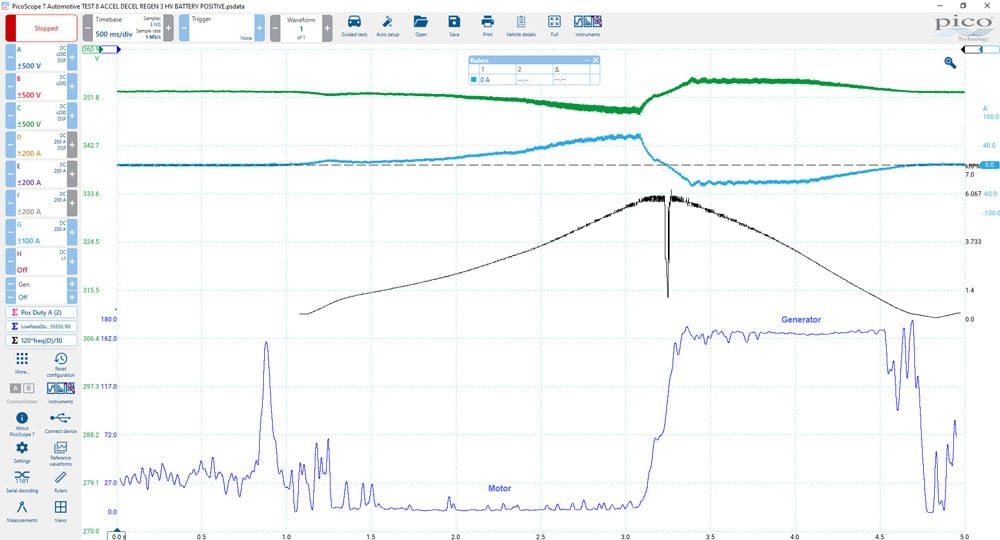Screen dimensions: 1000x540
Task: Increase timebase with plus button
Action: 168,28
